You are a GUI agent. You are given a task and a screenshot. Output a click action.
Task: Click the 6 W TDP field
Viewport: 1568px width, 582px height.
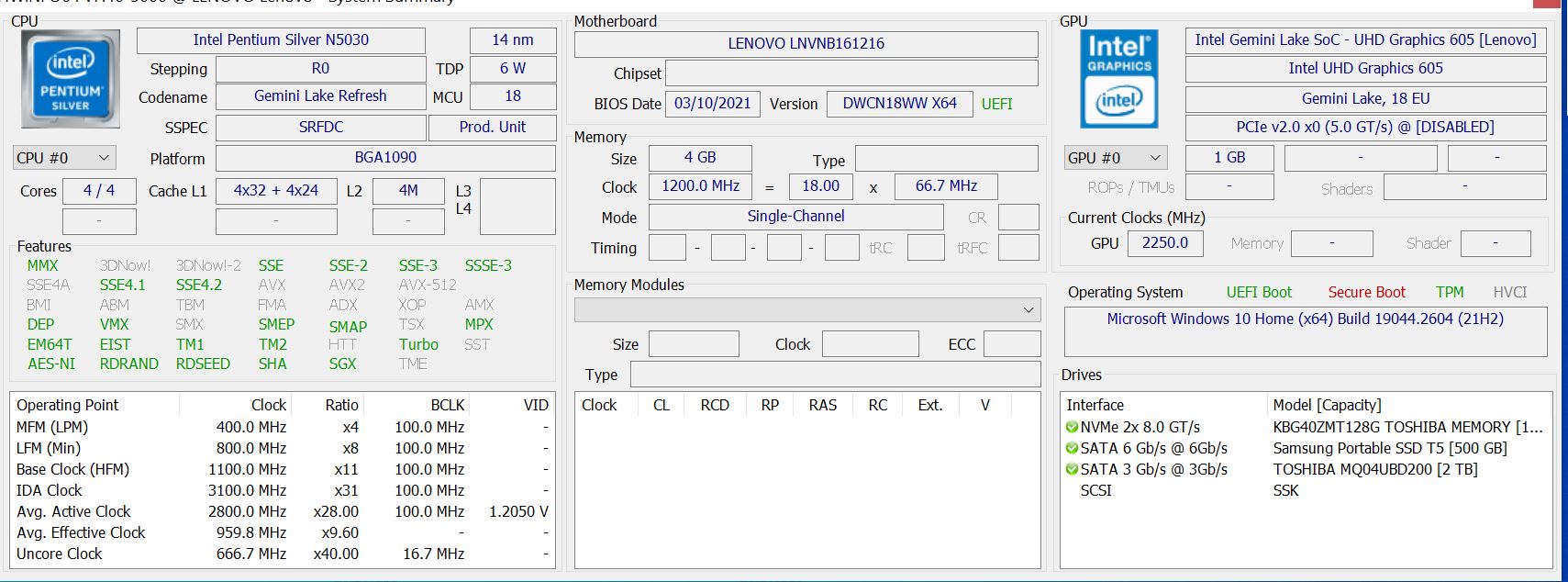[513, 69]
